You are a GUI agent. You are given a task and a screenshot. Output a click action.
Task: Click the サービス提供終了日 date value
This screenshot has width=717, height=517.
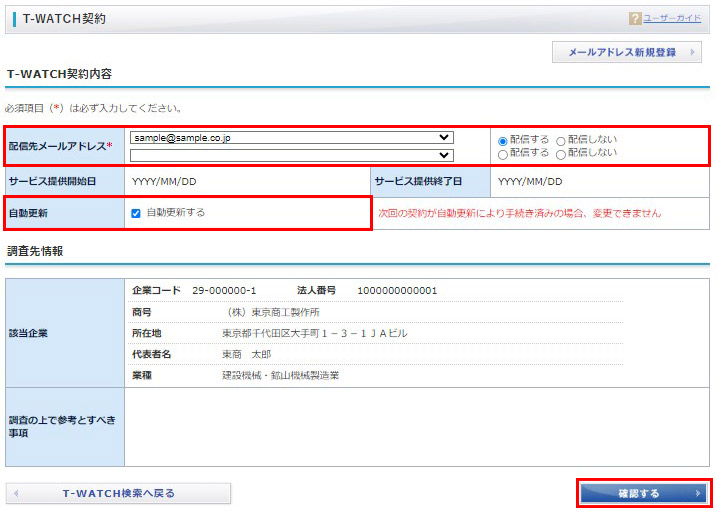pyautogui.click(x=530, y=182)
